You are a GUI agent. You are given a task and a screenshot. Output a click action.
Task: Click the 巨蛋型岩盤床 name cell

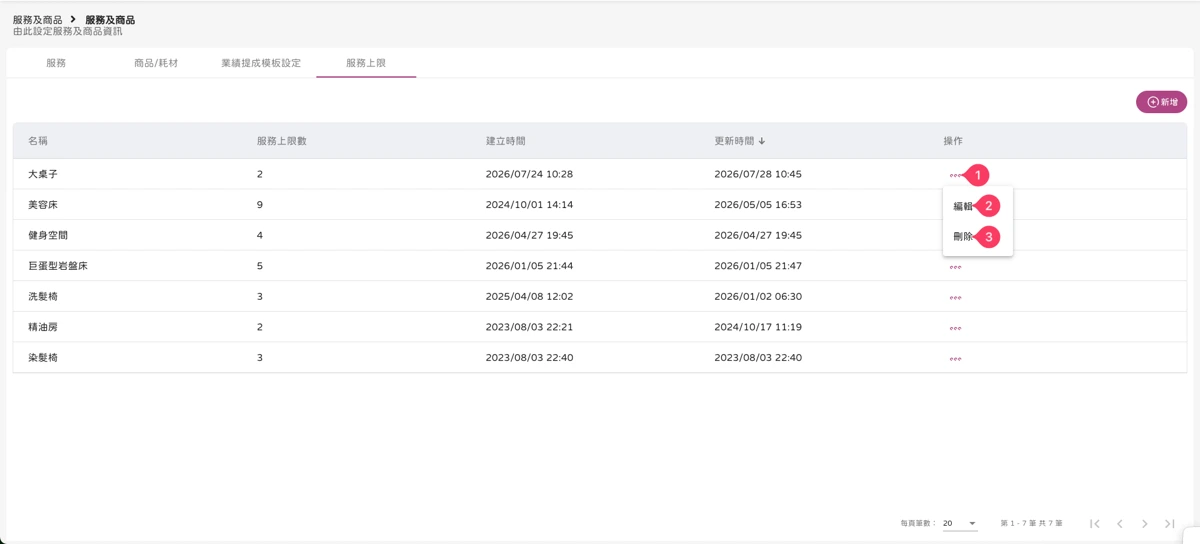pyautogui.click(x=58, y=266)
